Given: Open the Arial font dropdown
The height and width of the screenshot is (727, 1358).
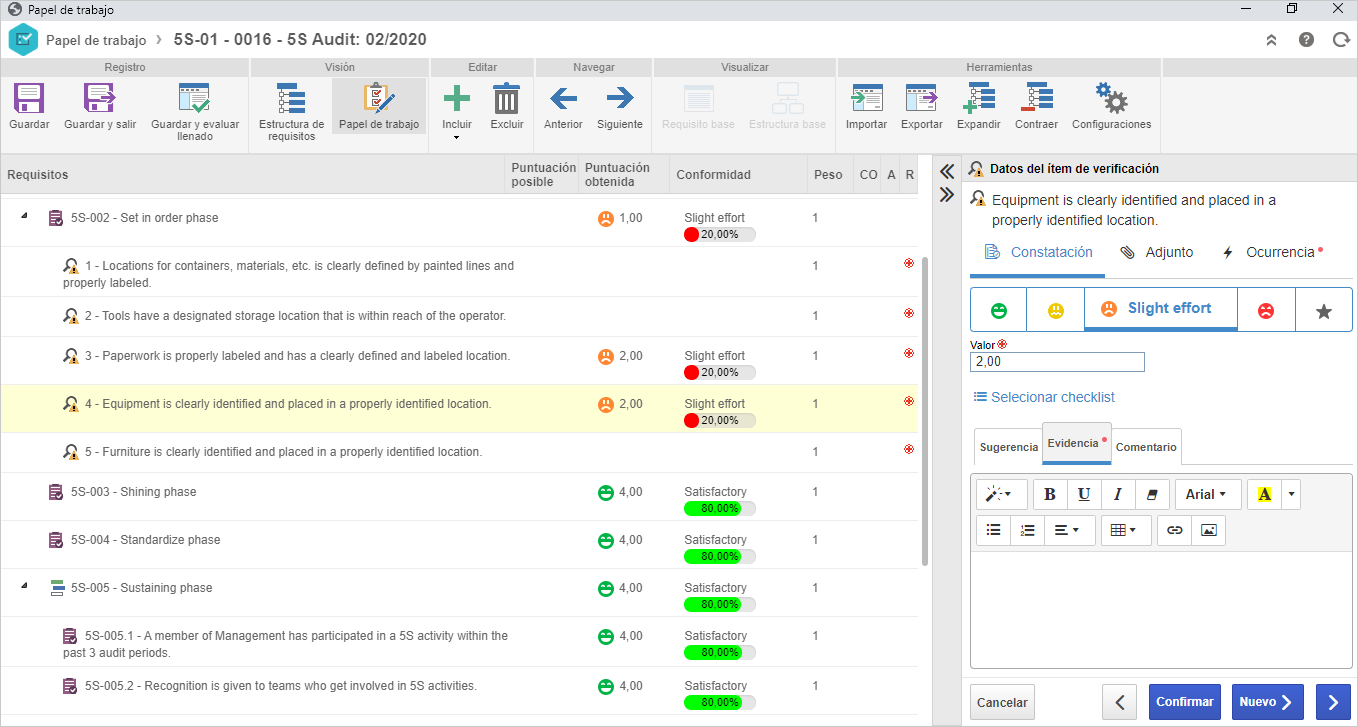Looking at the screenshot, I should coord(1208,494).
